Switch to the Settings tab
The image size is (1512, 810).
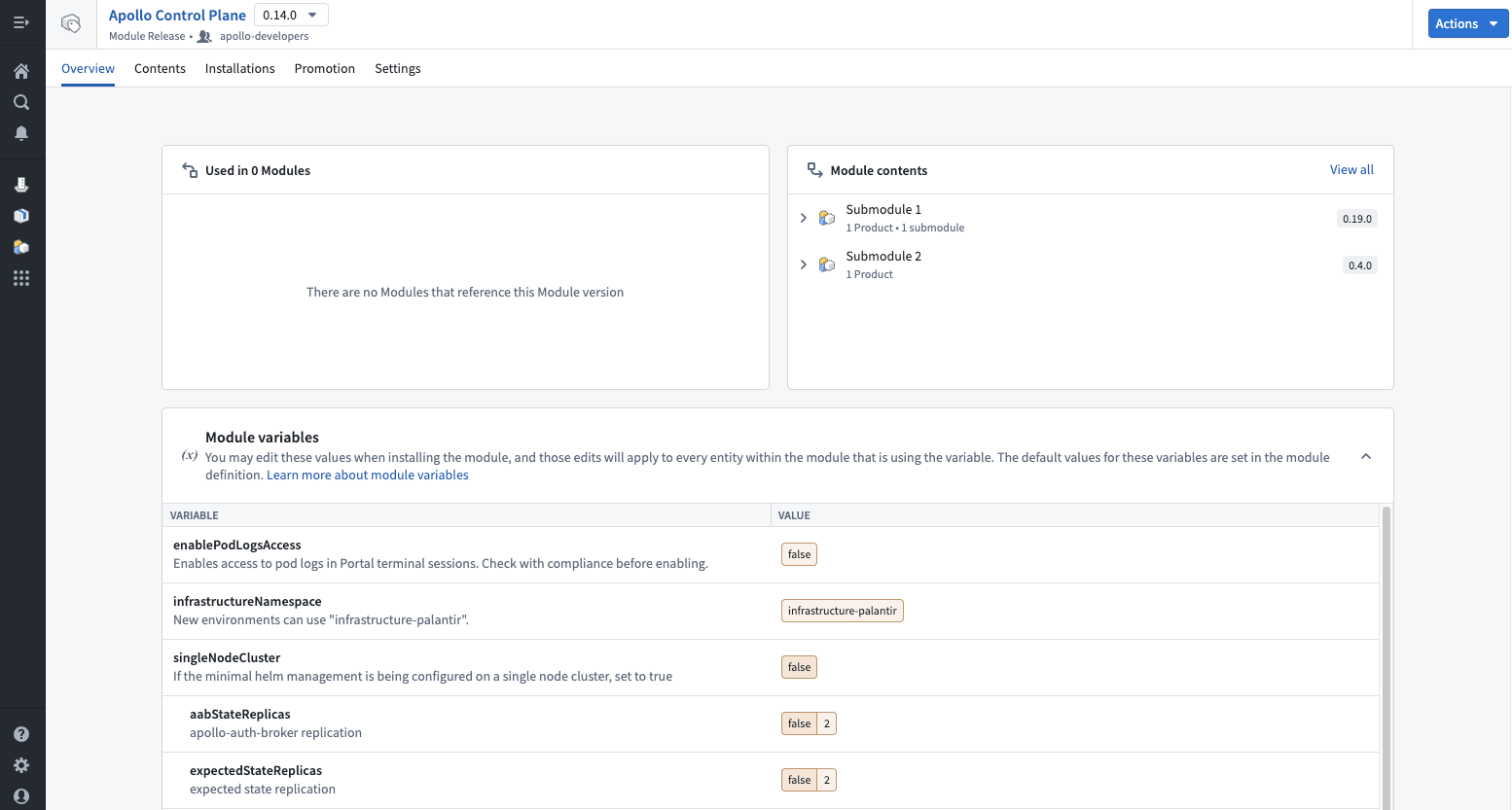tap(398, 68)
